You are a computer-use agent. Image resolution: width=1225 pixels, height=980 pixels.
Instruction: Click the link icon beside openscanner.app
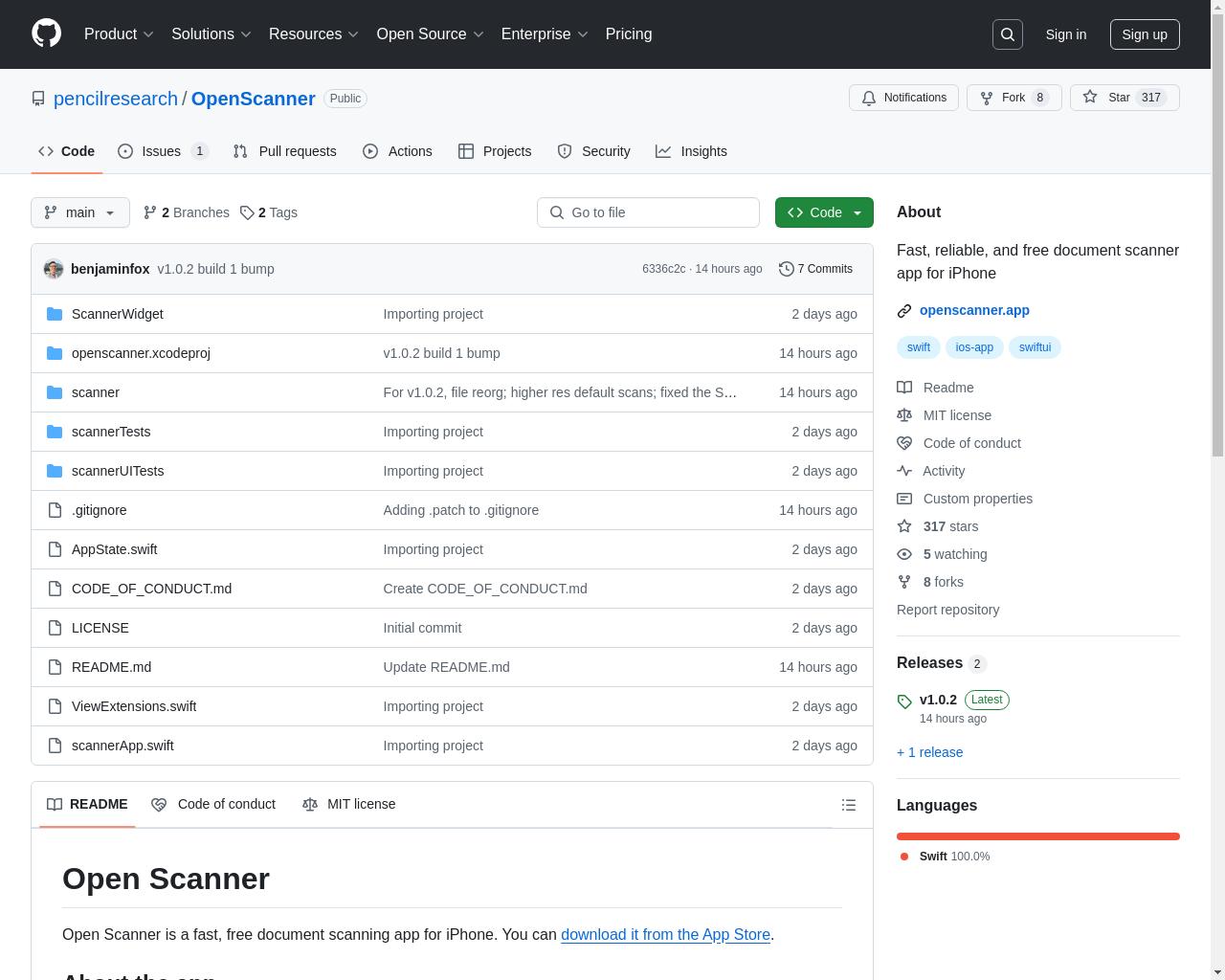(x=904, y=311)
